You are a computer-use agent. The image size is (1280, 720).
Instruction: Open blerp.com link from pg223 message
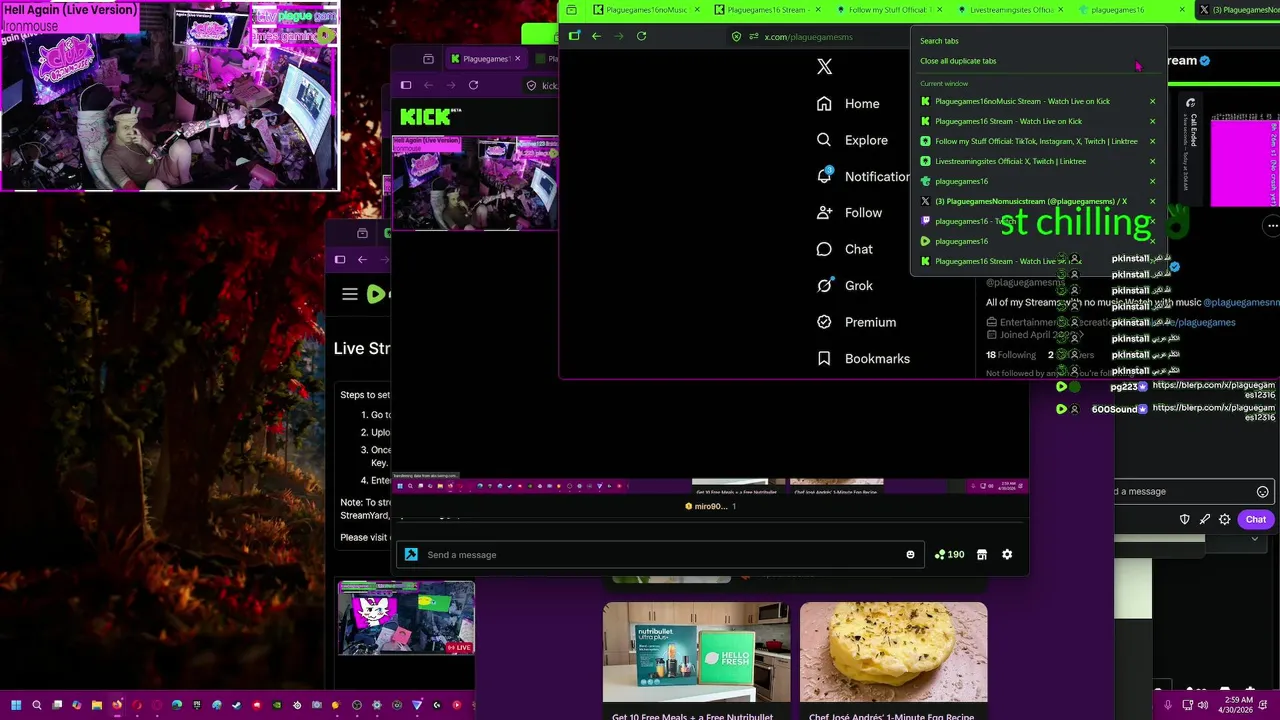pyautogui.click(x=1214, y=390)
